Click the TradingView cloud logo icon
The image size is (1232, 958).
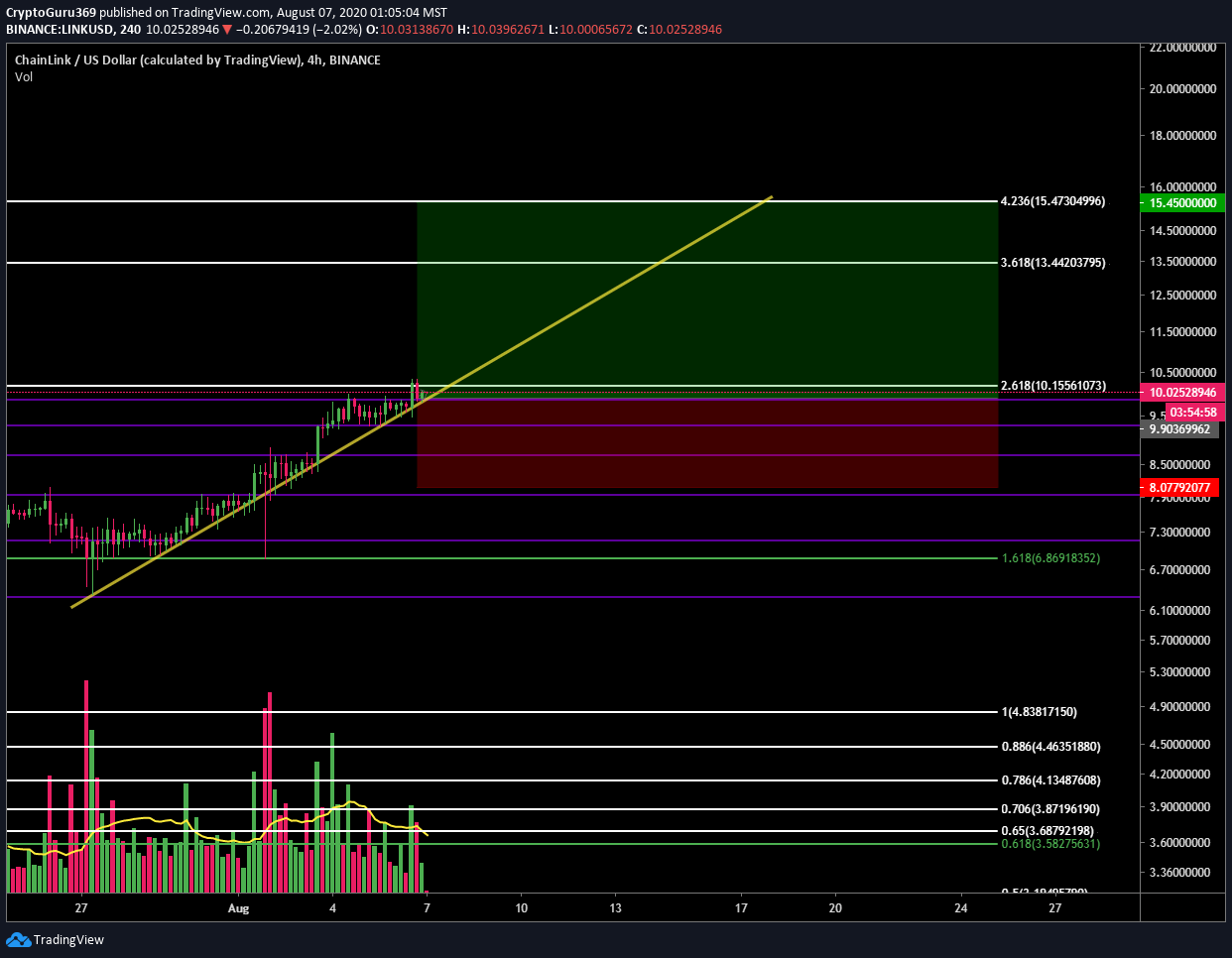point(18,939)
